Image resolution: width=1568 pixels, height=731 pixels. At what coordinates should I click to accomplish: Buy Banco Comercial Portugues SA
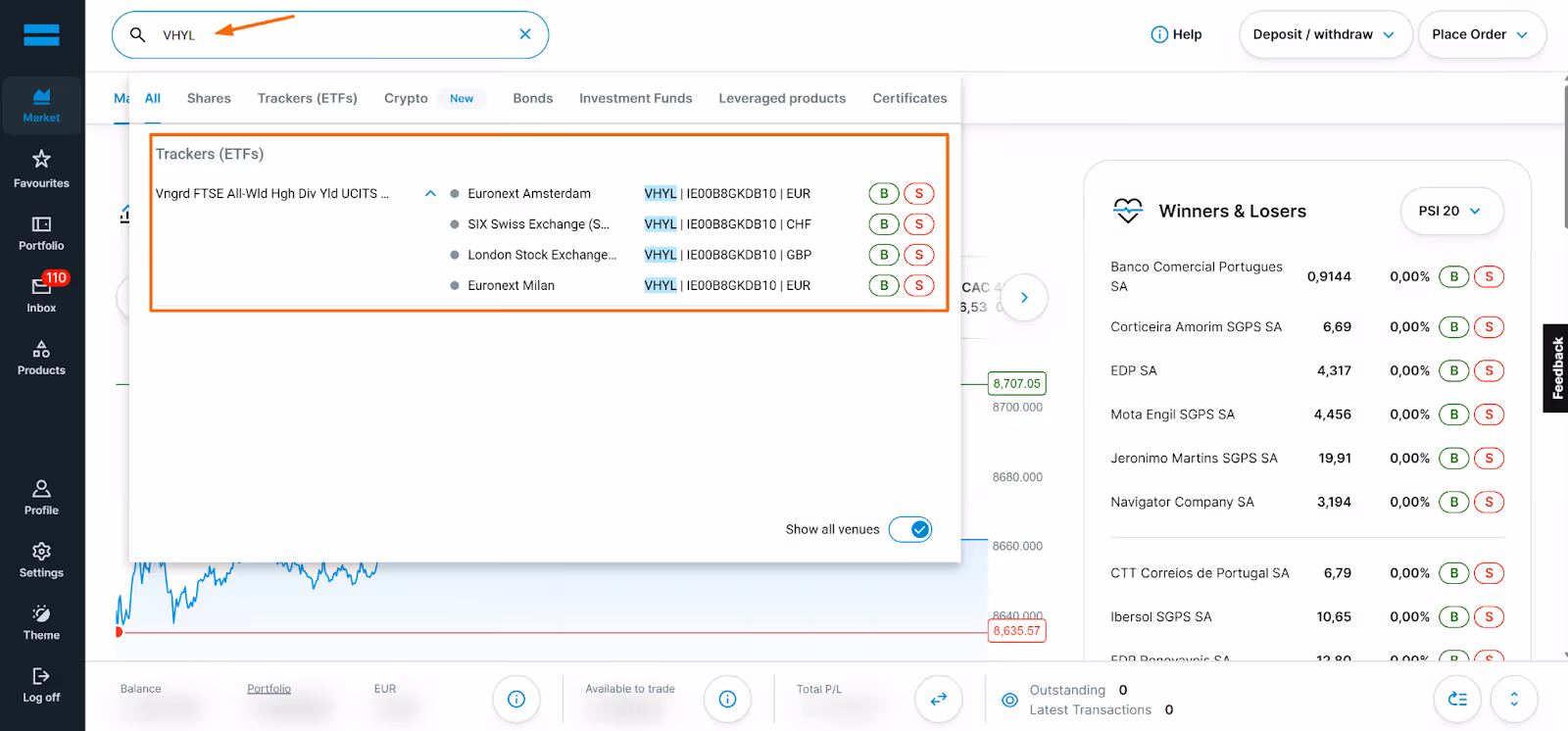click(x=1454, y=277)
